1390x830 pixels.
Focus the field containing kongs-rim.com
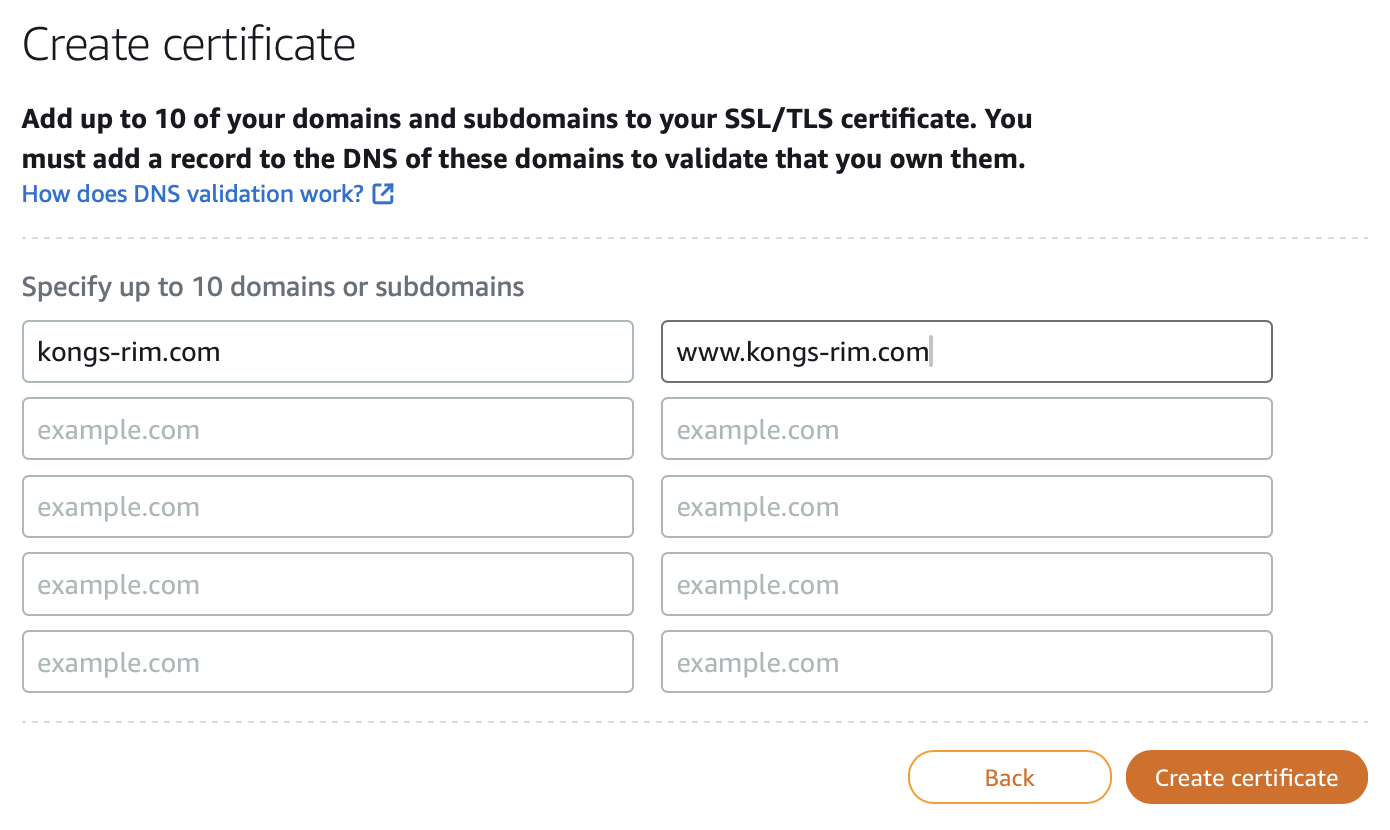(x=328, y=351)
